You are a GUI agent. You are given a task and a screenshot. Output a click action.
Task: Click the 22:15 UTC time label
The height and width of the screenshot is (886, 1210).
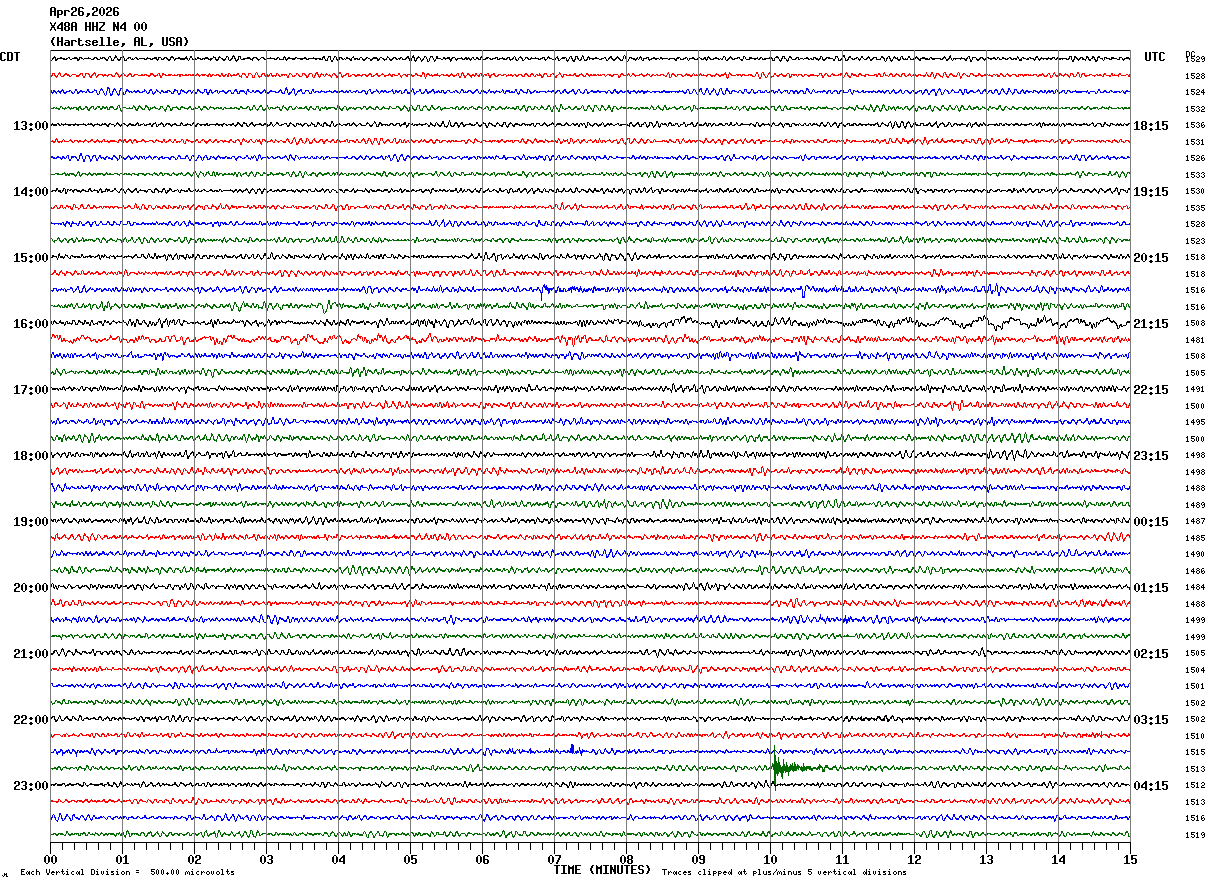[x=1150, y=390]
